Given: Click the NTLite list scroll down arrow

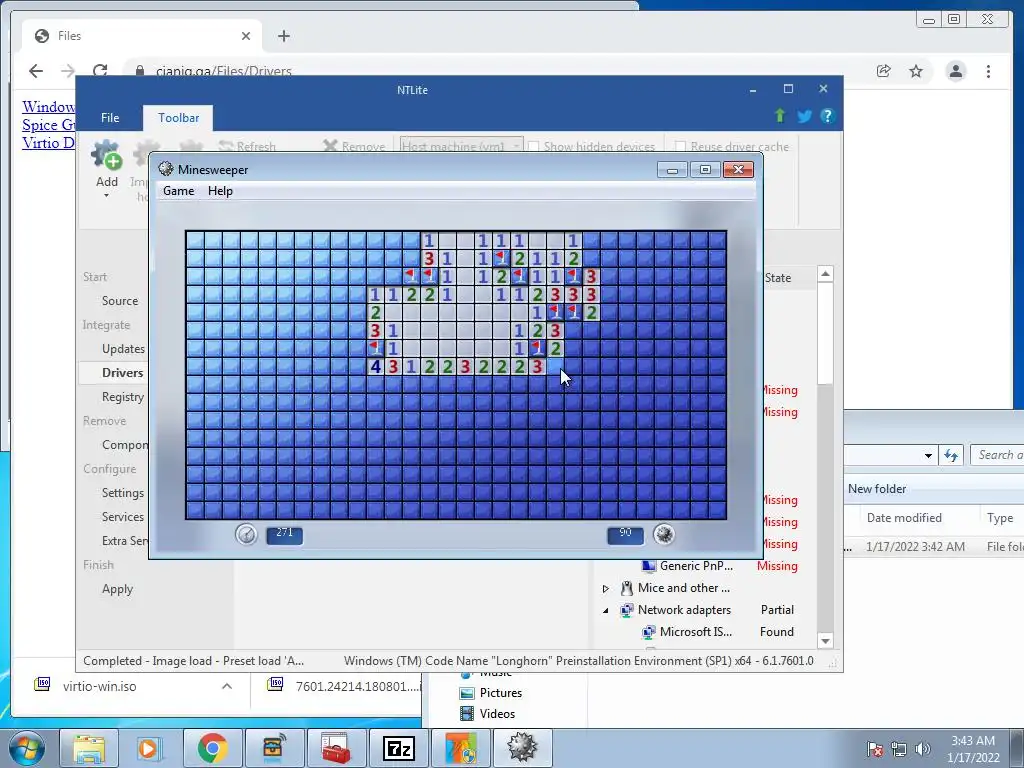Looking at the screenshot, I should click(x=825, y=641).
